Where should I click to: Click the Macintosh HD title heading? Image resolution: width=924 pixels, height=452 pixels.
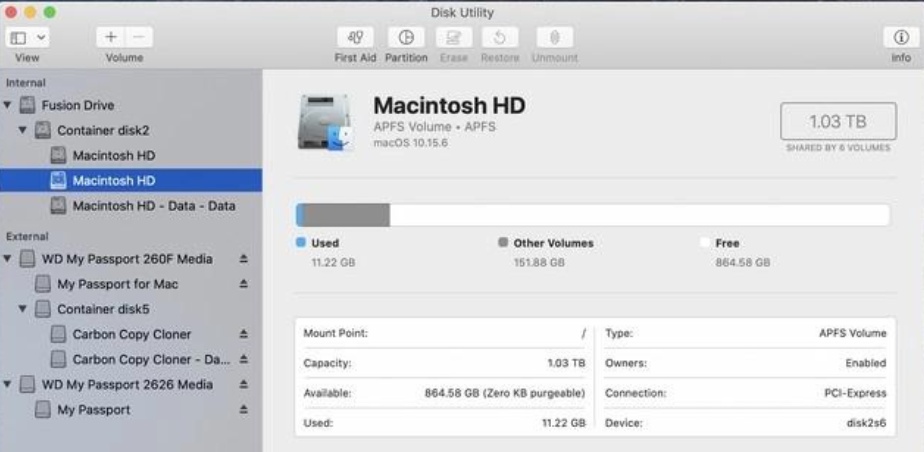click(449, 105)
